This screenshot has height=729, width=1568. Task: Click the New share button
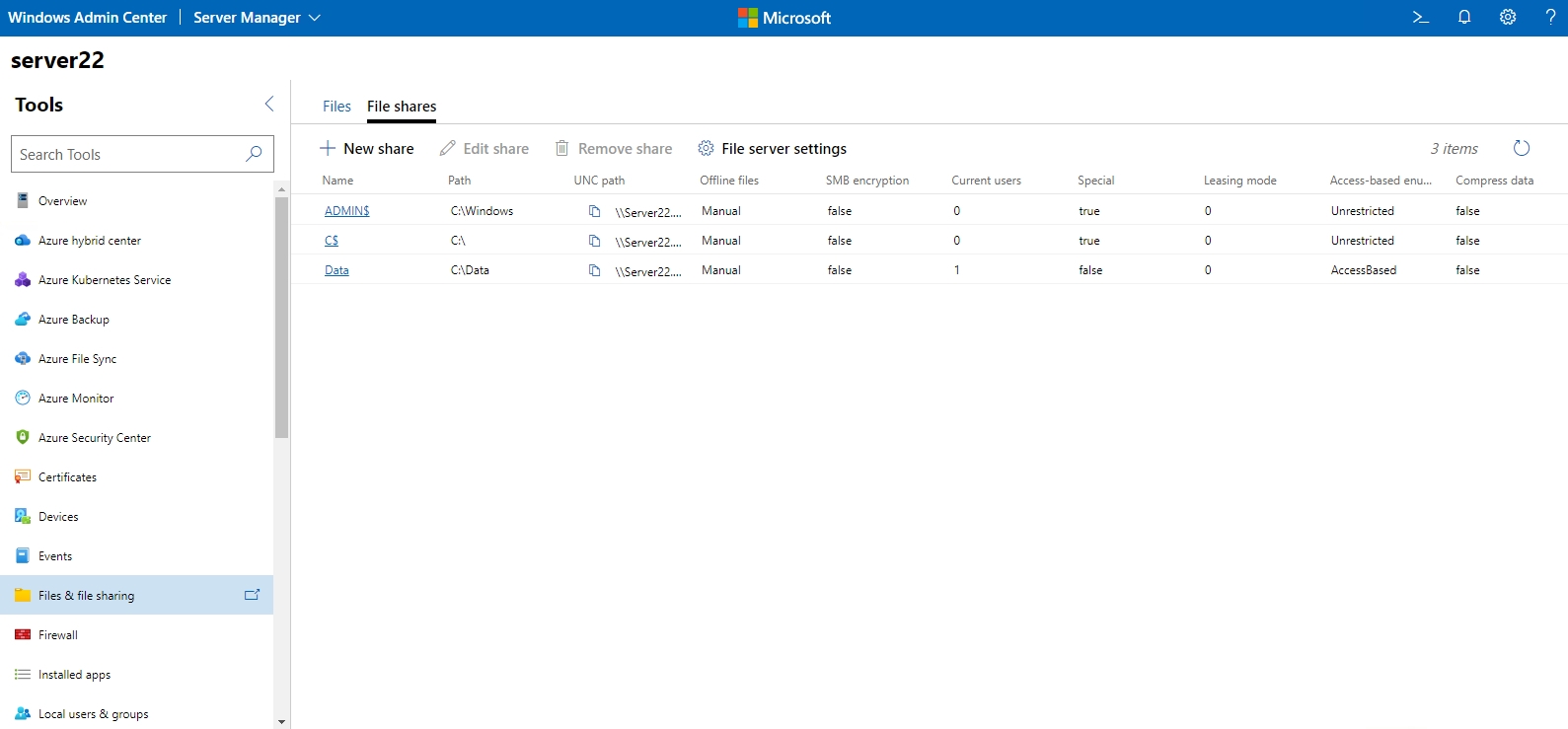click(367, 149)
